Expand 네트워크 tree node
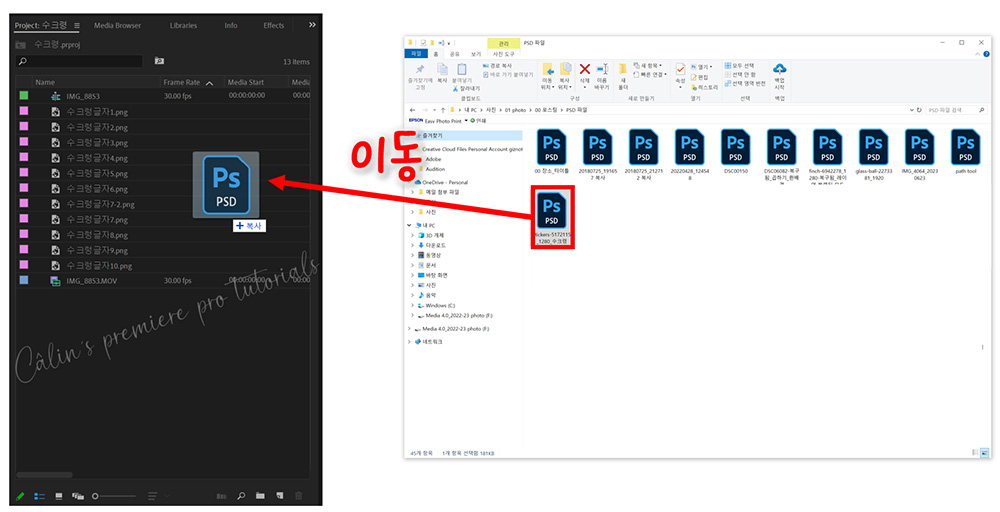Viewport: 1000px width, 512px height. coord(409,342)
